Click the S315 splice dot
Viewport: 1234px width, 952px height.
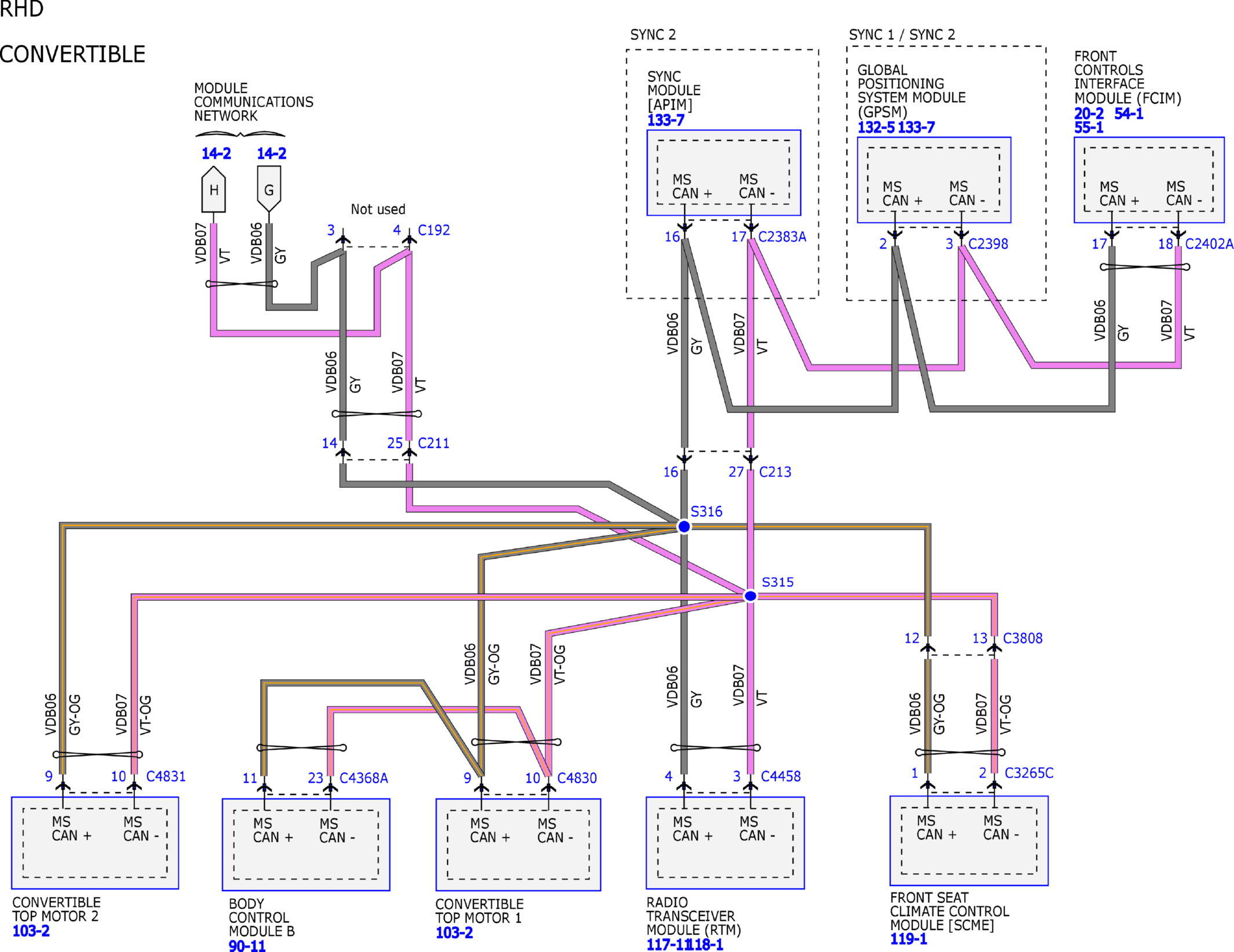coord(750,596)
